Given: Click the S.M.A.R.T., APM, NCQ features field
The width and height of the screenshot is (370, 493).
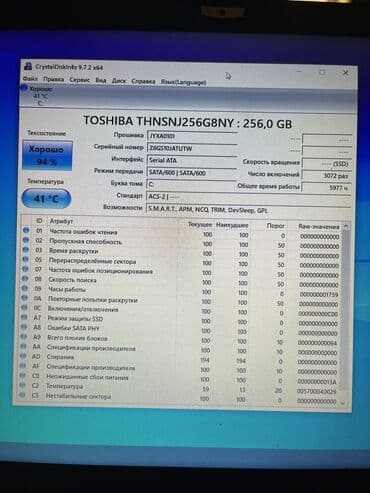Looking at the screenshot, I should point(248,210).
